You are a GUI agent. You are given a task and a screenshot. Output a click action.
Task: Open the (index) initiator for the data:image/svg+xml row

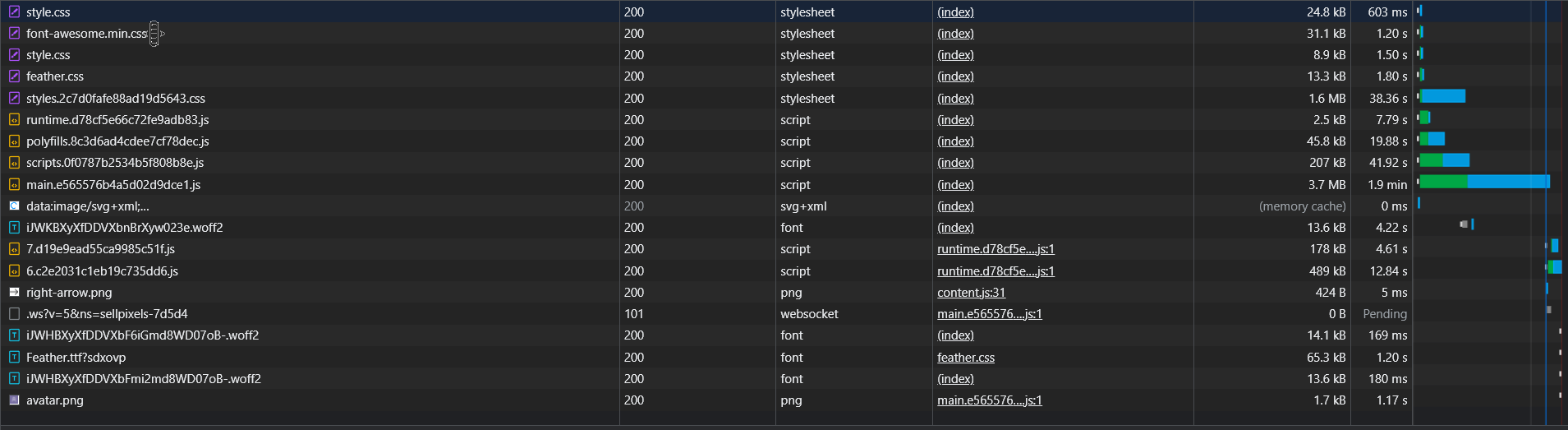(955, 206)
